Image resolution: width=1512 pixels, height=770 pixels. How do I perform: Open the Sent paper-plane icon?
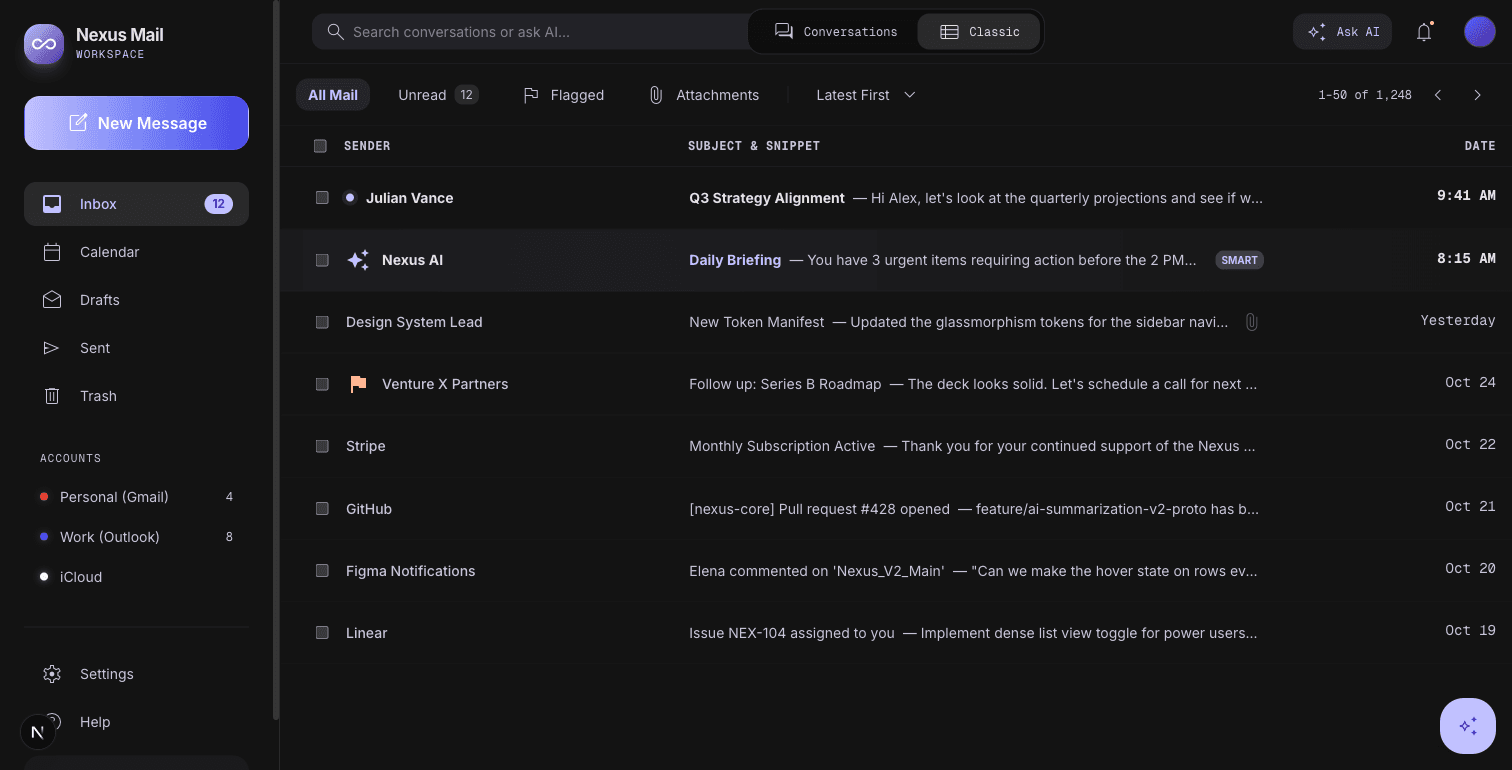(x=52, y=348)
